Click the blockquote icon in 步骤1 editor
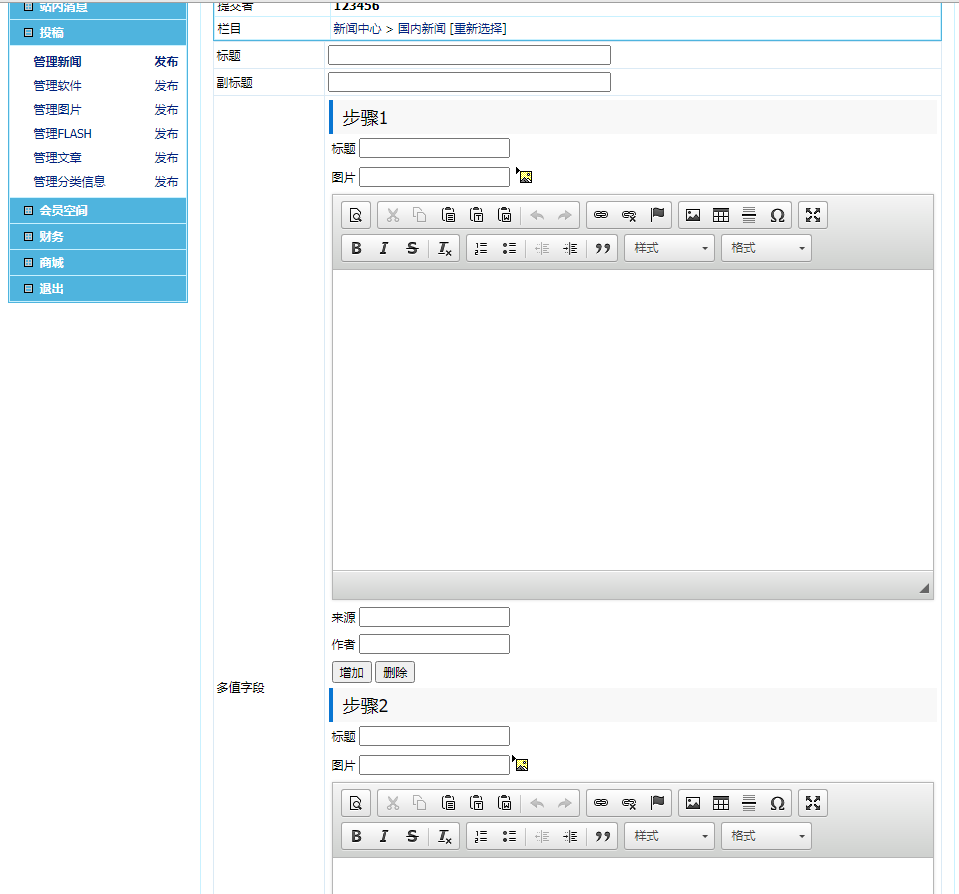The height and width of the screenshot is (894, 959). (x=602, y=249)
